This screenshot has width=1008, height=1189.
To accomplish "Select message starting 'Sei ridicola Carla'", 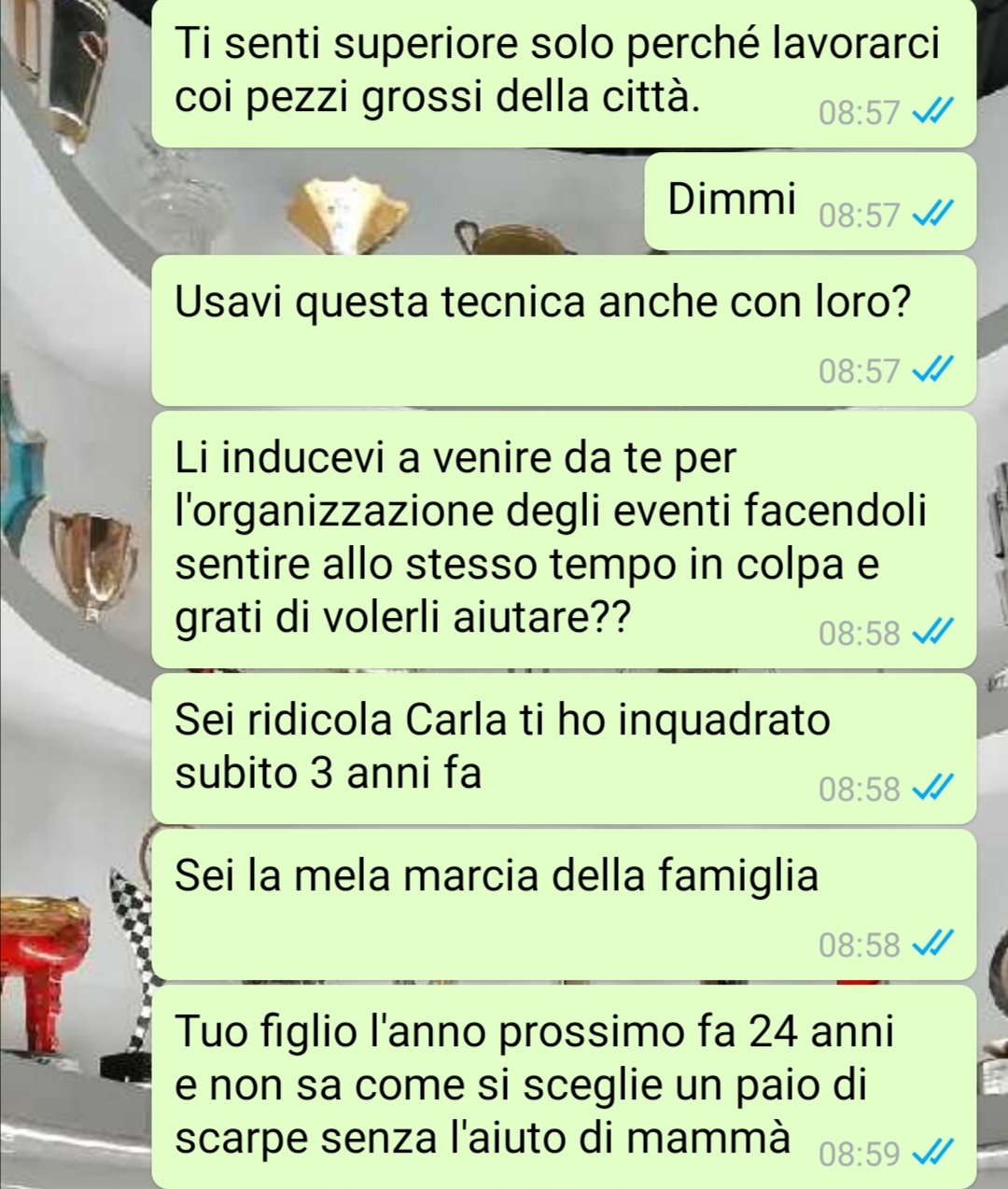I will click(x=564, y=748).
